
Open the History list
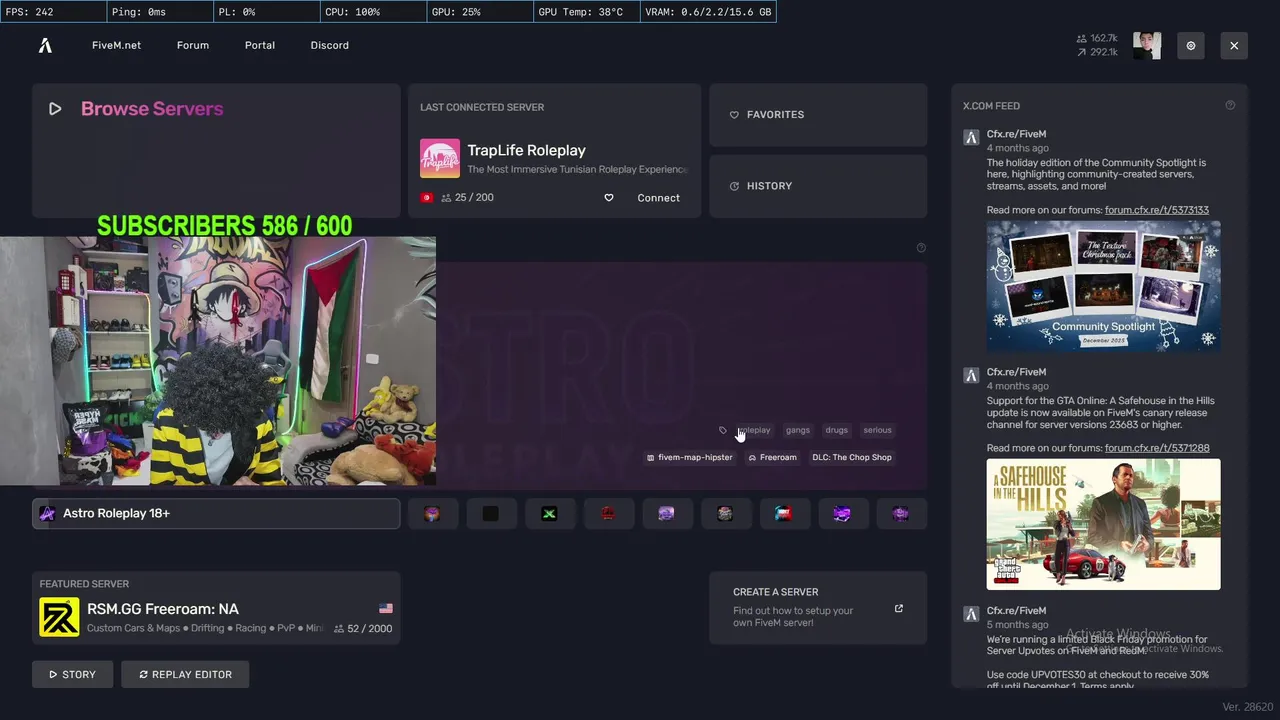[818, 186]
